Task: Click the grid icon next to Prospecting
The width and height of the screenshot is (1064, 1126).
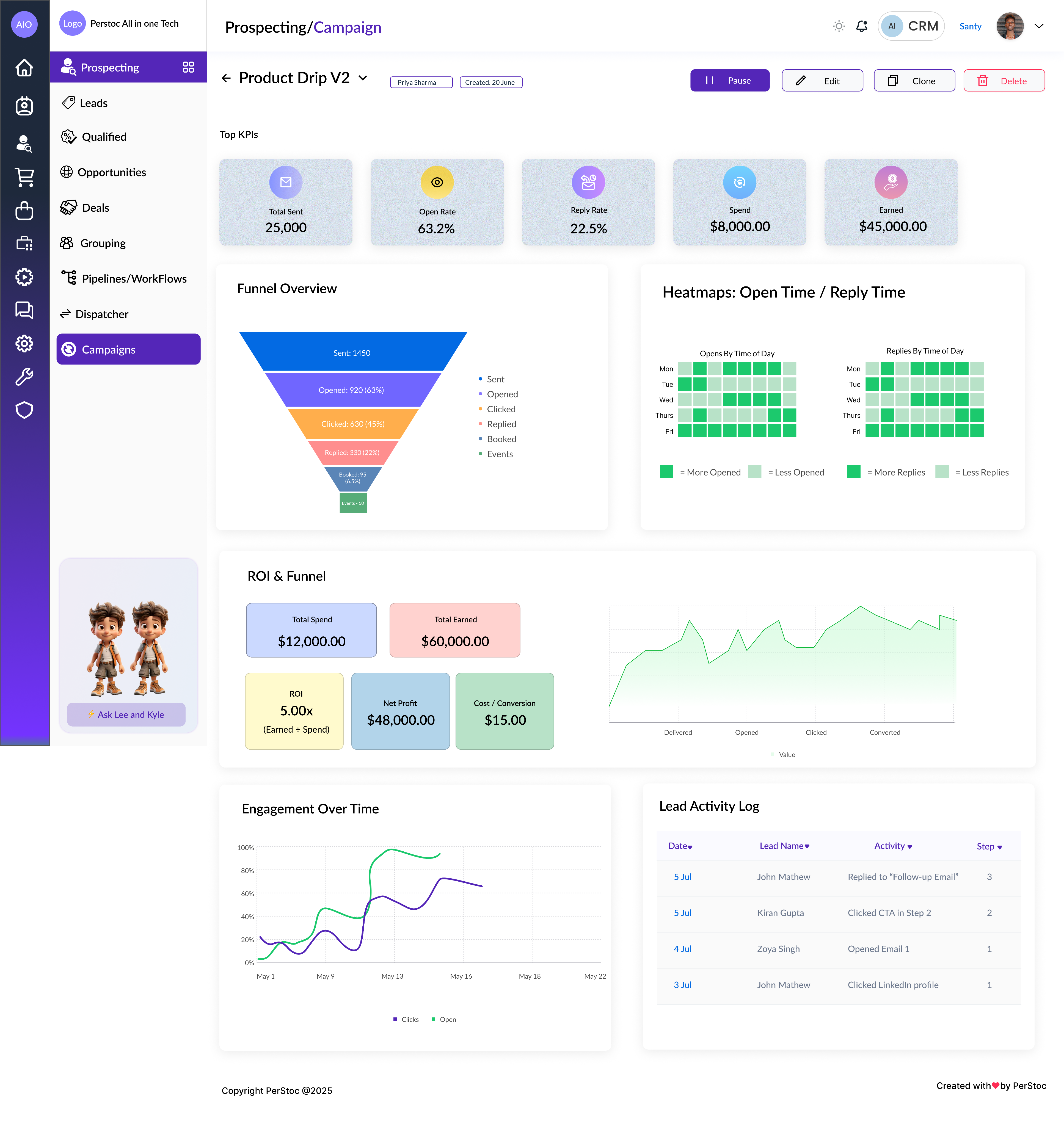Action: click(188, 67)
